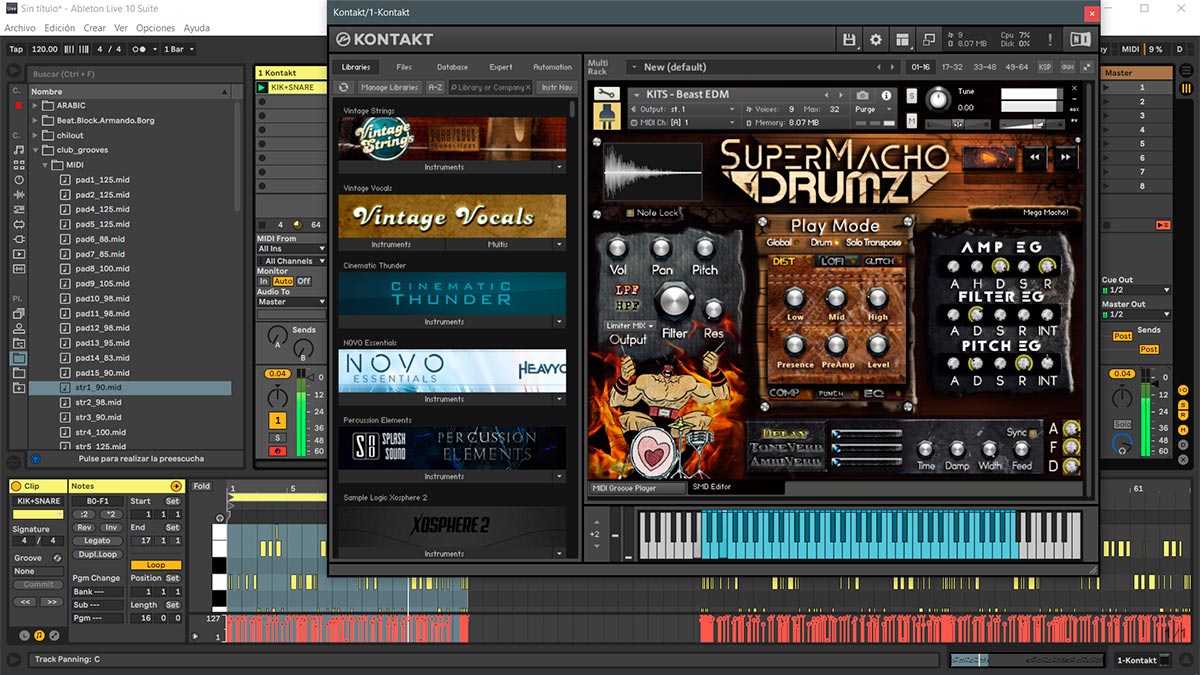1200x675 pixels.
Task: Click the Buscar search field
Action: [x=135, y=73]
